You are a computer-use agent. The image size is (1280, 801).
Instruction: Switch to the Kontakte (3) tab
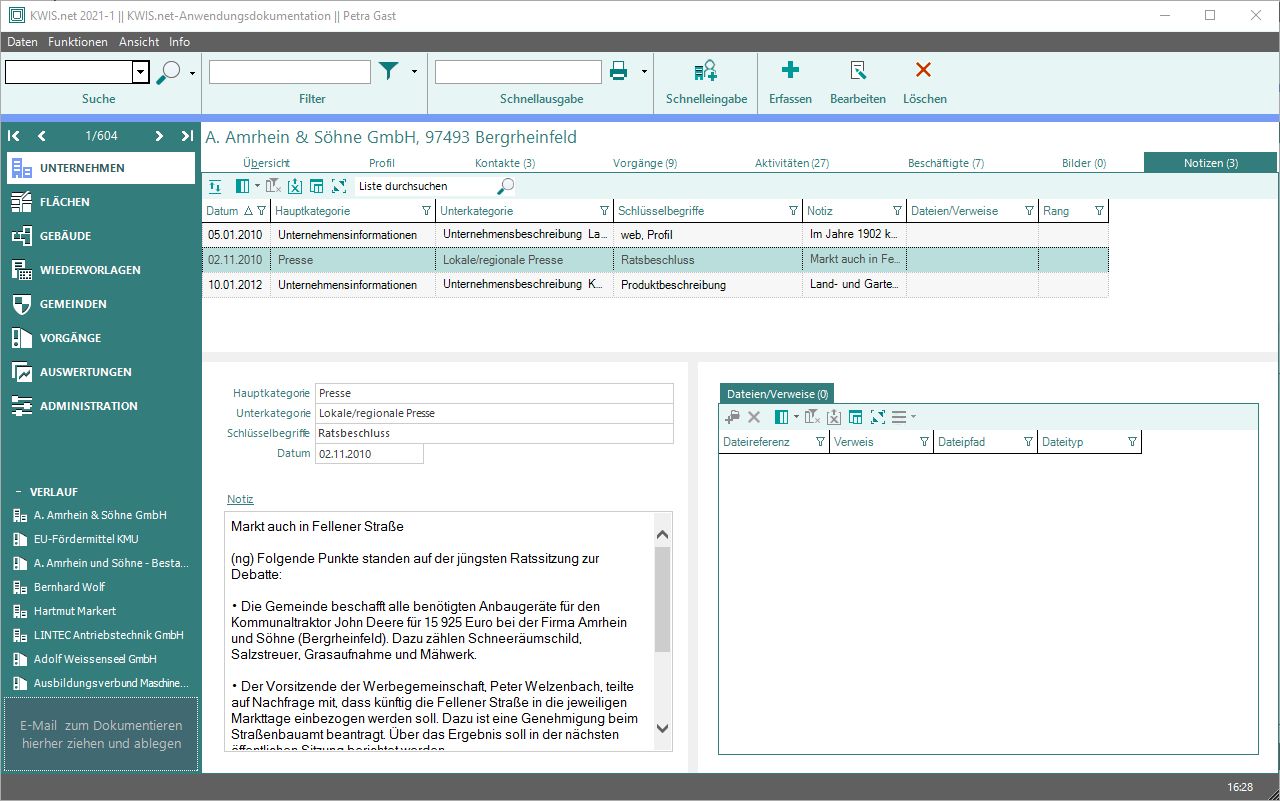(504, 163)
